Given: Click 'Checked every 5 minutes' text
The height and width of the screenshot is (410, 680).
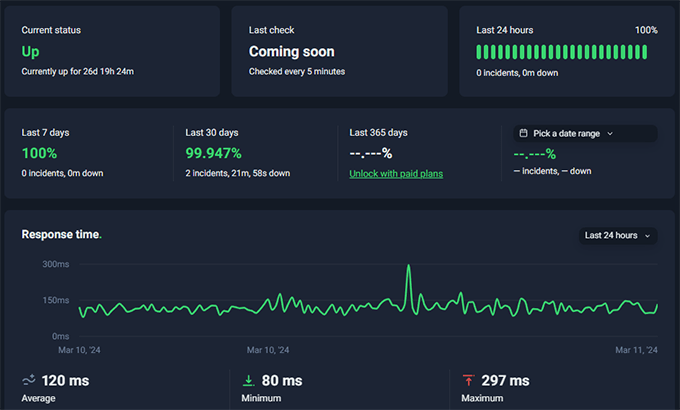Looking at the screenshot, I should 297,71.
